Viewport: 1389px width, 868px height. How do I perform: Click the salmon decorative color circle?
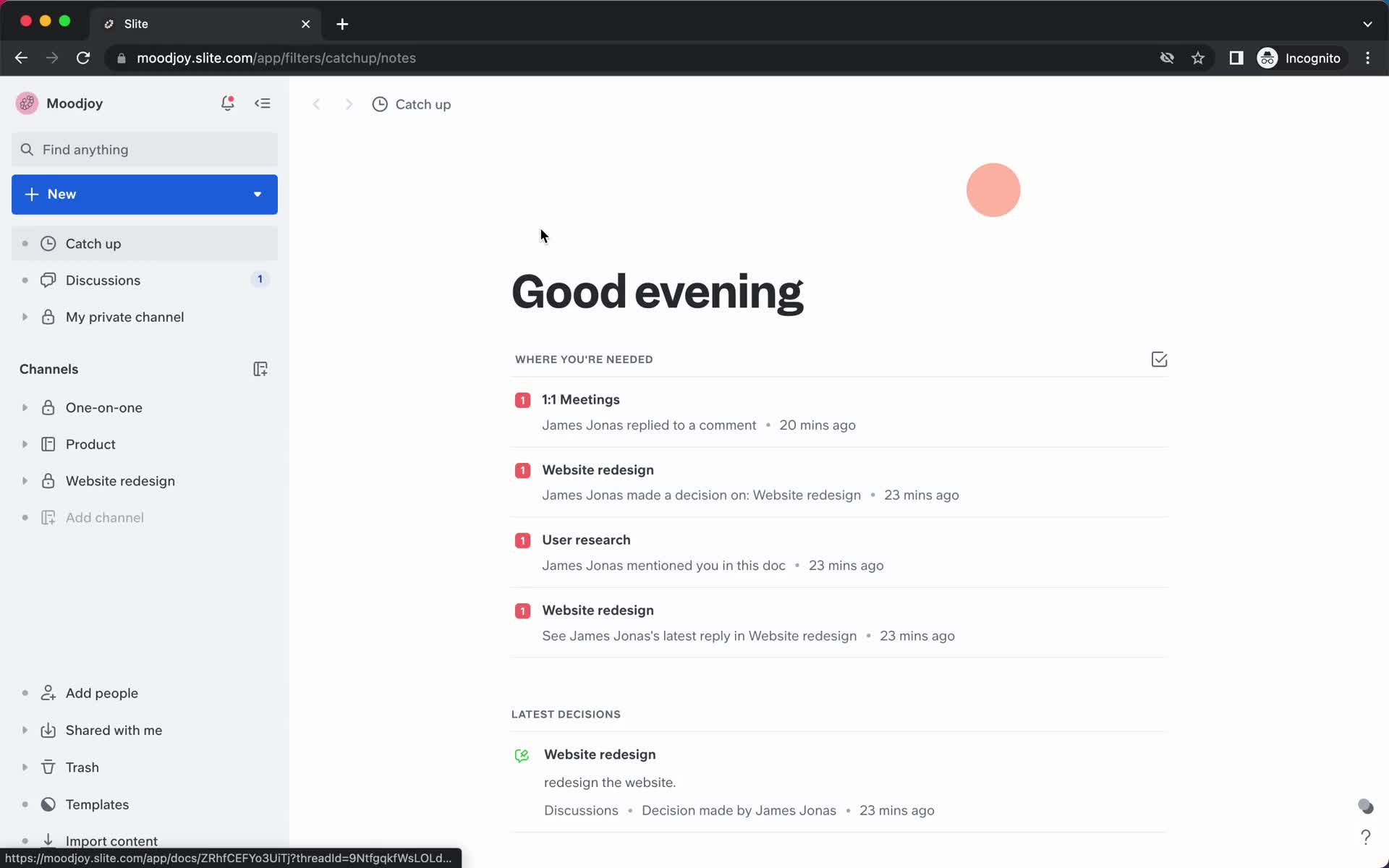[993, 190]
